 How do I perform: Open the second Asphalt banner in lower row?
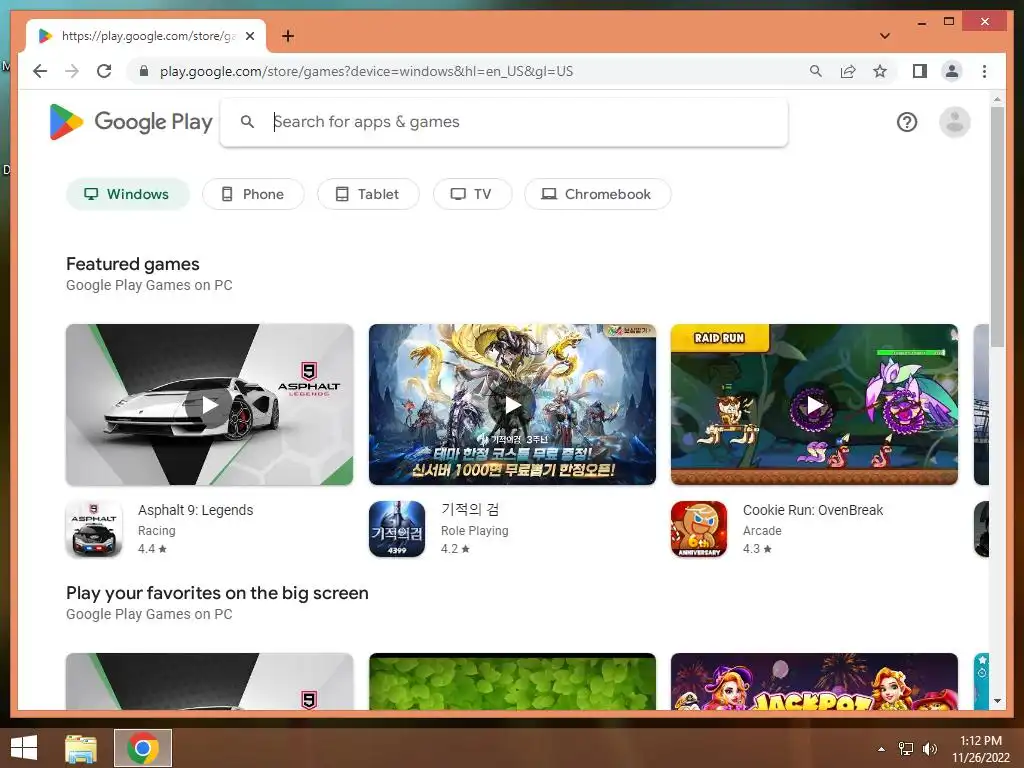(210, 681)
